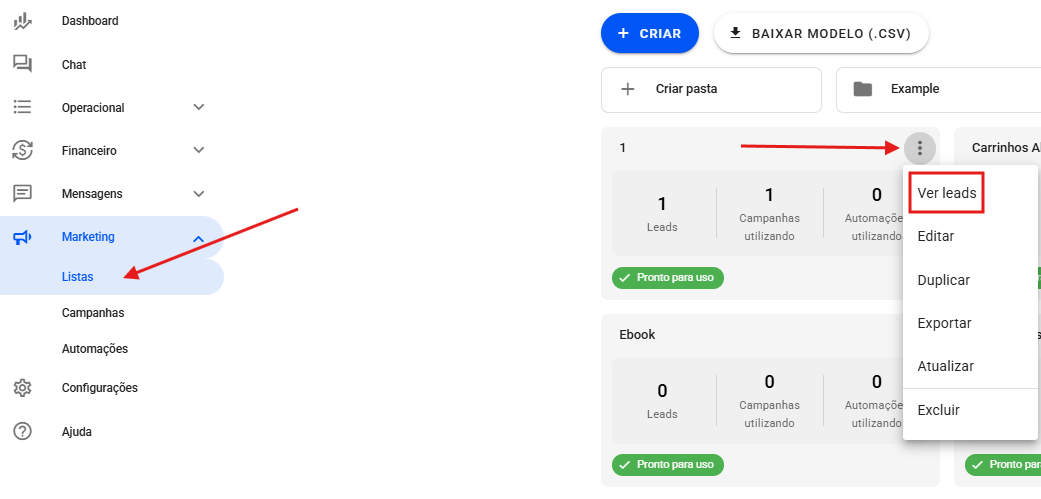This screenshot has width=1041, height=499.
Task: Click the Marketing megaphone icon
Action: 22,237
